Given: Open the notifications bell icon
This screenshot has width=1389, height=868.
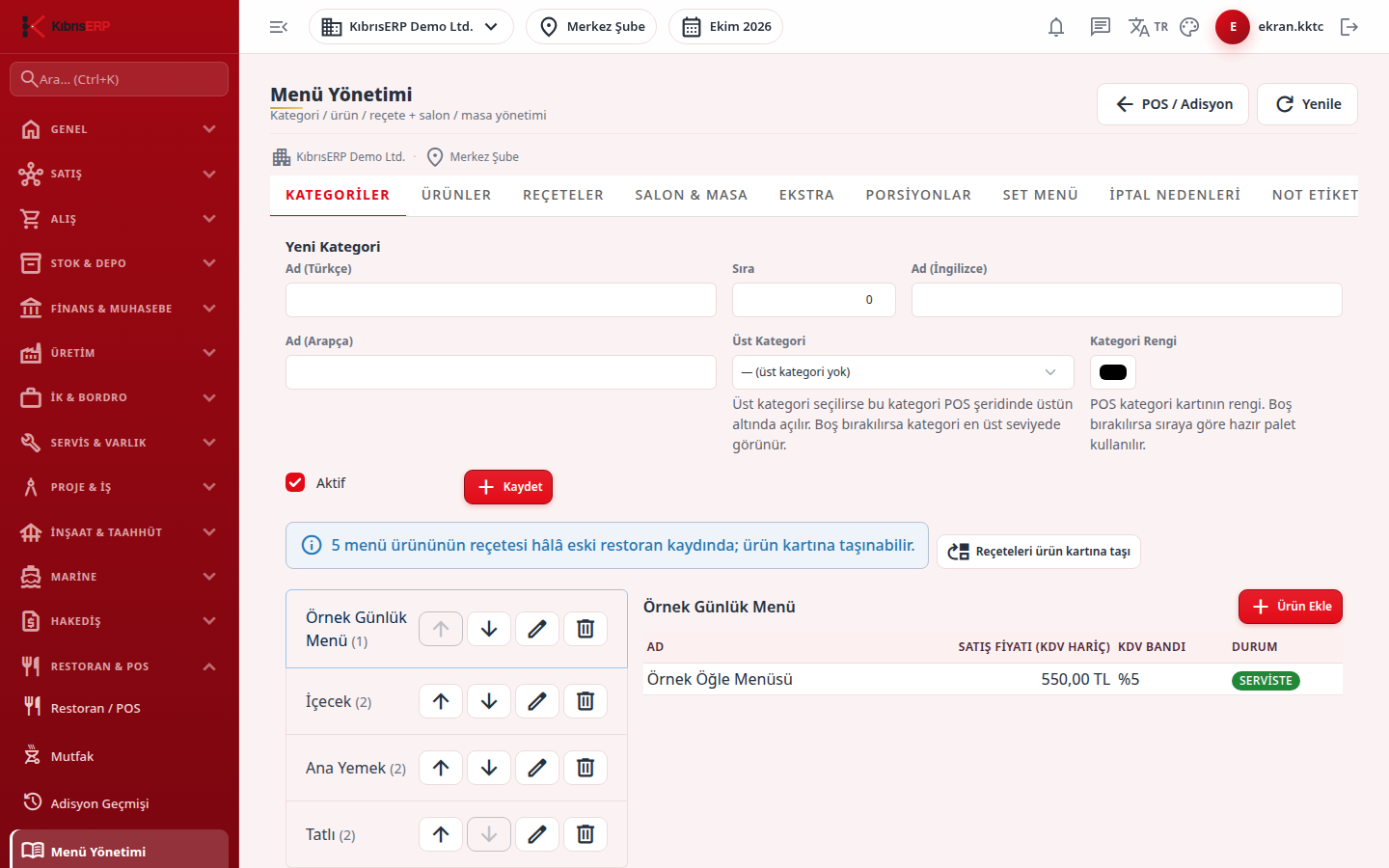Looking at the screenshot, I should point(1056,27).
